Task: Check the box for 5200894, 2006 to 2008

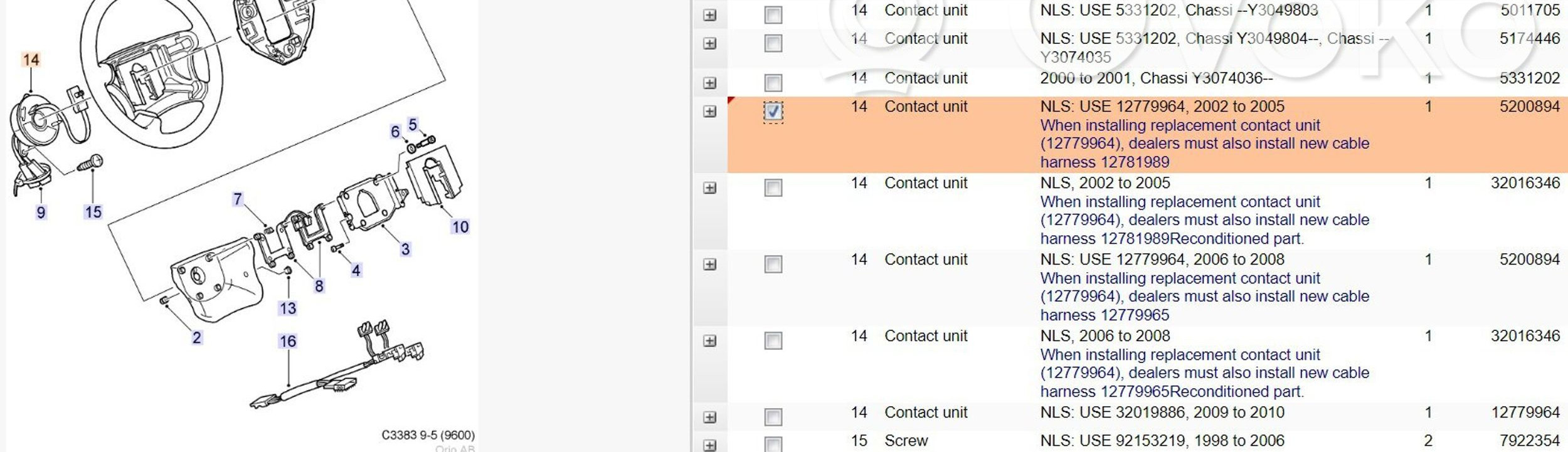Action: [x=773, y=265]
